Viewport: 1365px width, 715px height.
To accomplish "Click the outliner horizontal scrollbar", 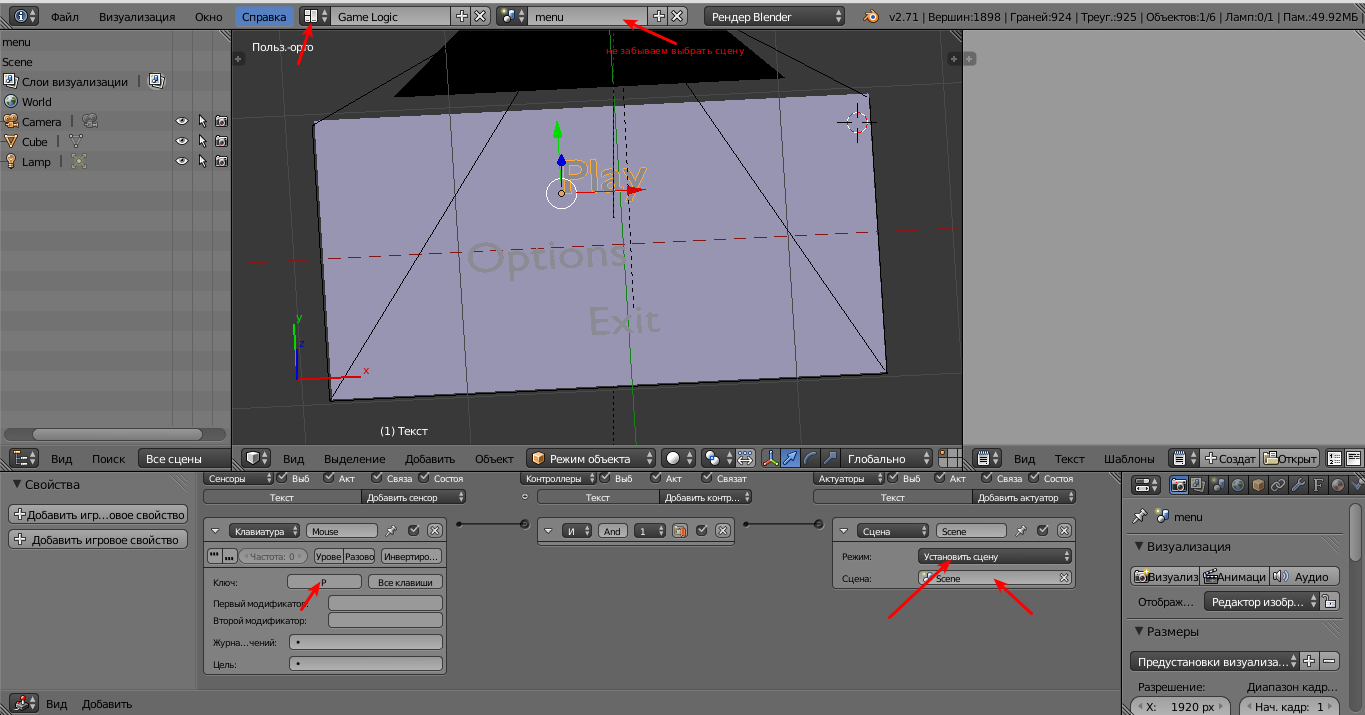I will tap(117, 434).
